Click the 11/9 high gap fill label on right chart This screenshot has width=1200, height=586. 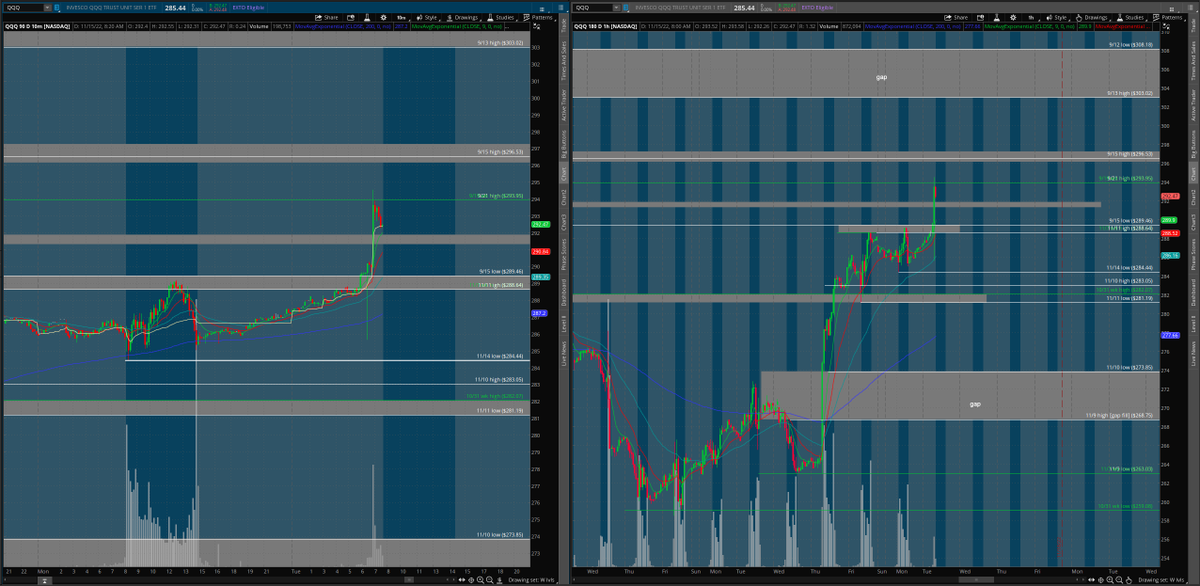pyautogui.click(x=1119, y=415)
